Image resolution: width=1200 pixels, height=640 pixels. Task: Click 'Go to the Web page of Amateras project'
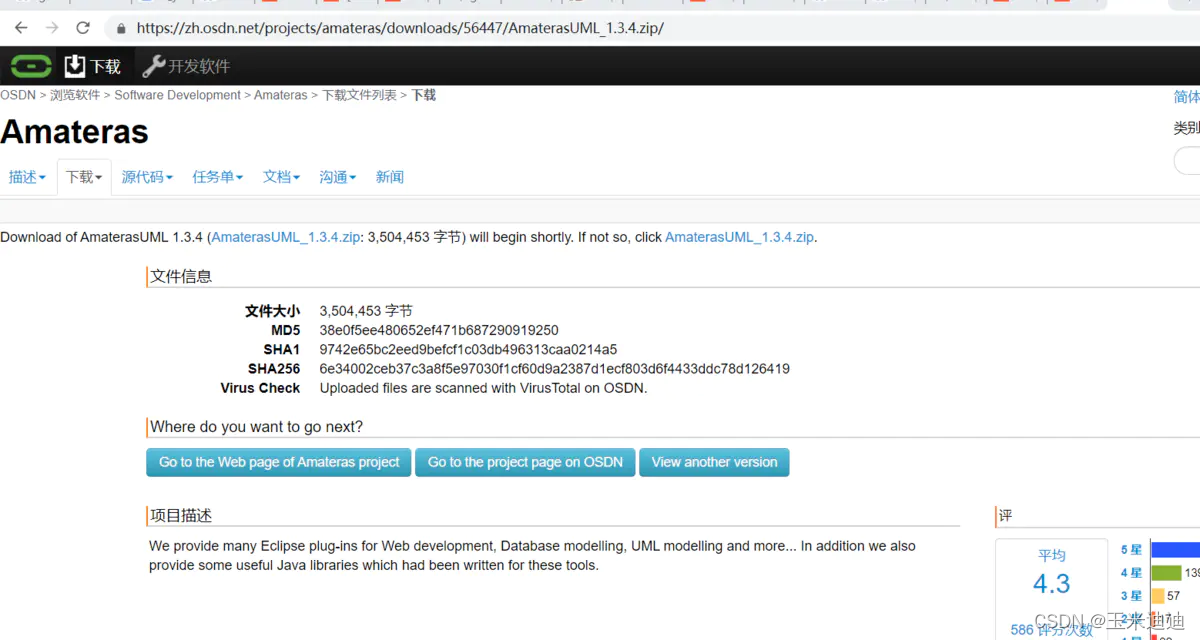pos(279,462)
